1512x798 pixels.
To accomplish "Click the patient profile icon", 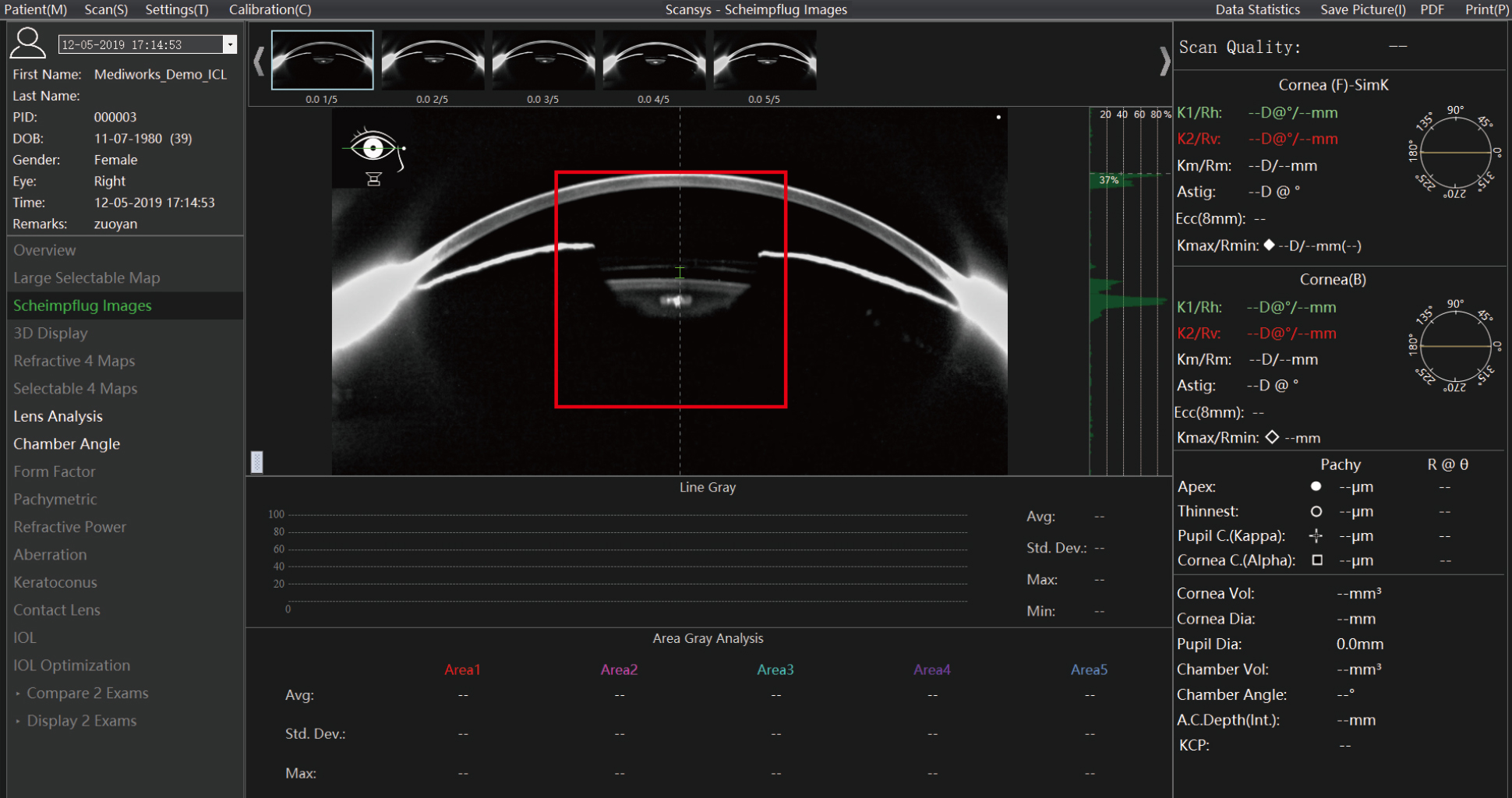I will (28, 43).
